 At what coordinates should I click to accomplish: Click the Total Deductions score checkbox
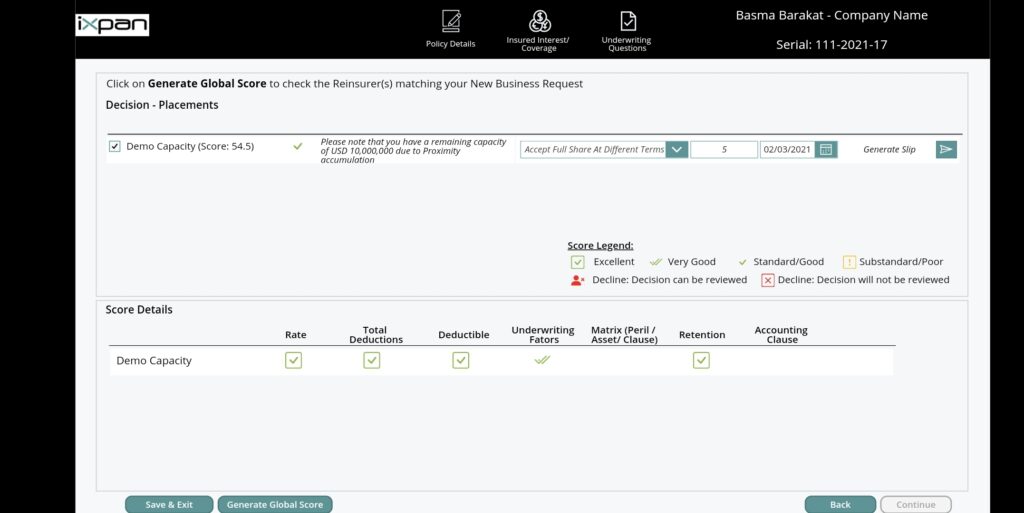372,360
